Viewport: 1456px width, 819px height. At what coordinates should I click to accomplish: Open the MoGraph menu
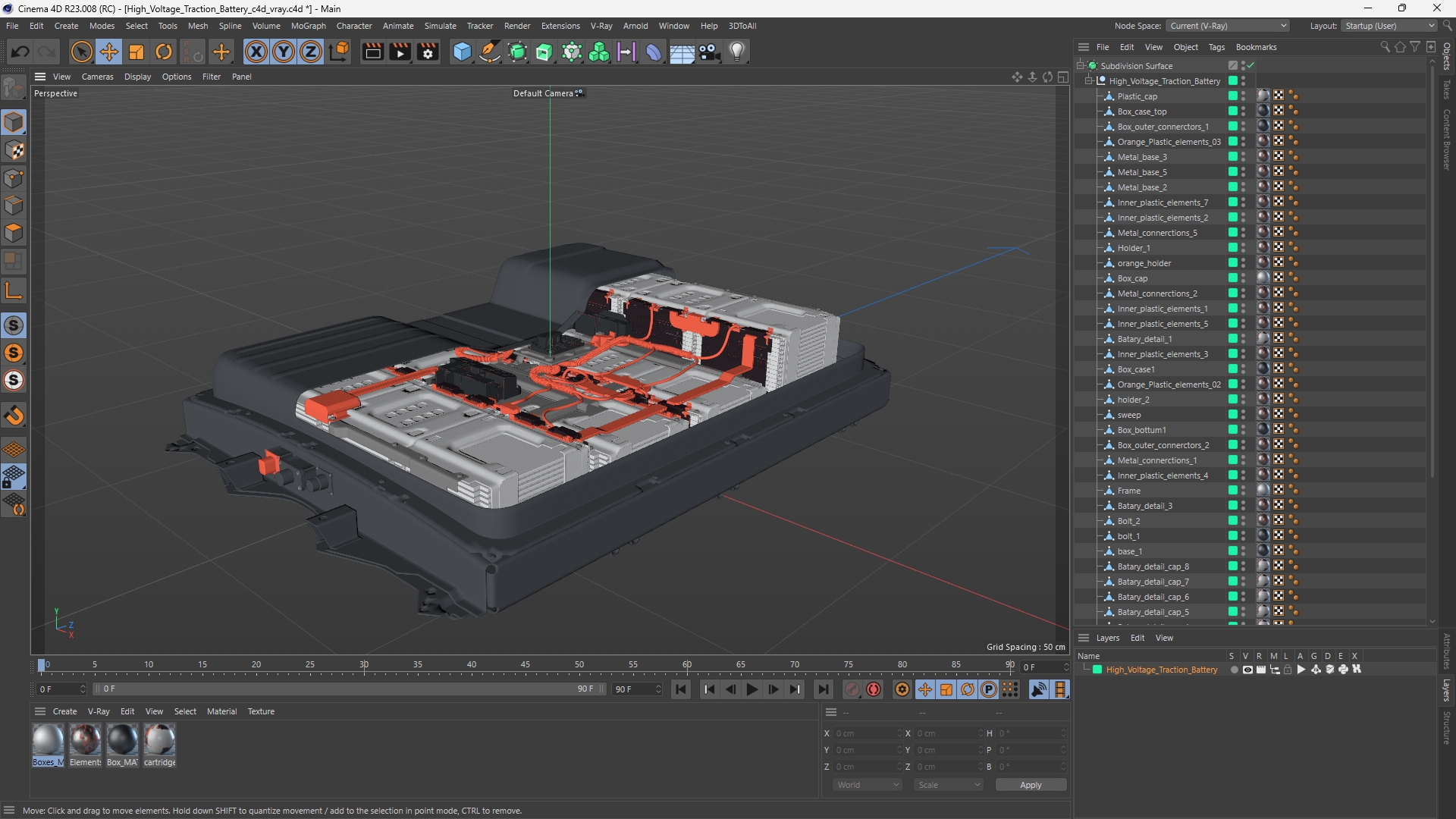pyautogui.click(x=308, y=26)
